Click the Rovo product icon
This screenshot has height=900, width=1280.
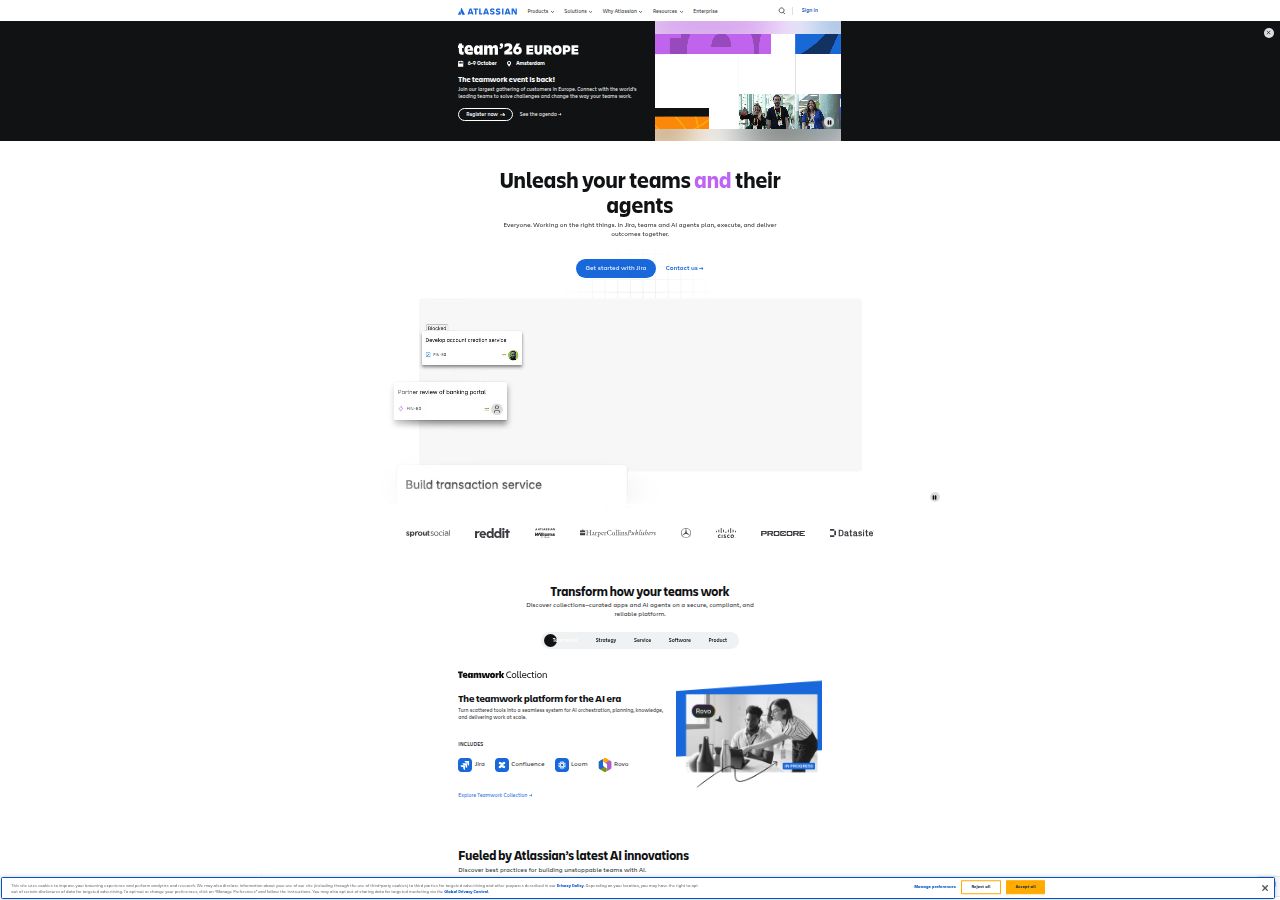pos(605,765)
